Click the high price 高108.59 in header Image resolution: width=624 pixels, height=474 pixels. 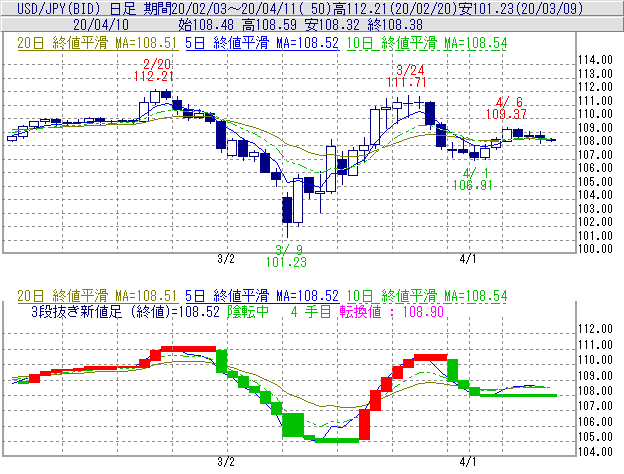pos(269,25)
